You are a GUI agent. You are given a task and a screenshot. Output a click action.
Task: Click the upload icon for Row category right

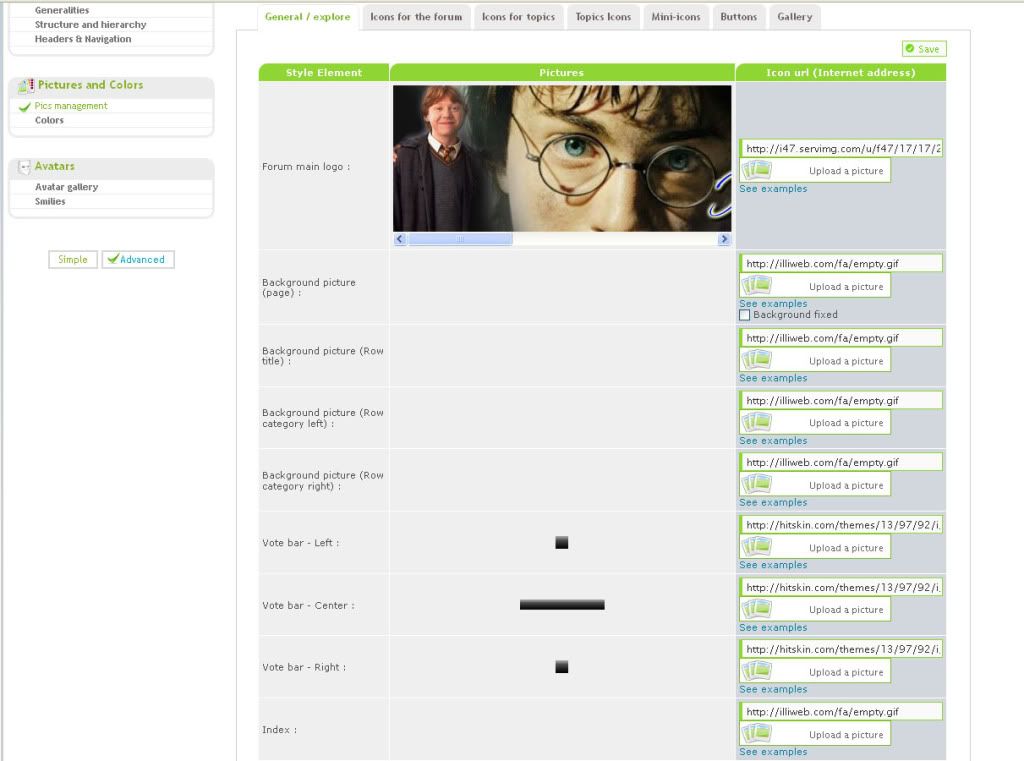pos(757,485)
